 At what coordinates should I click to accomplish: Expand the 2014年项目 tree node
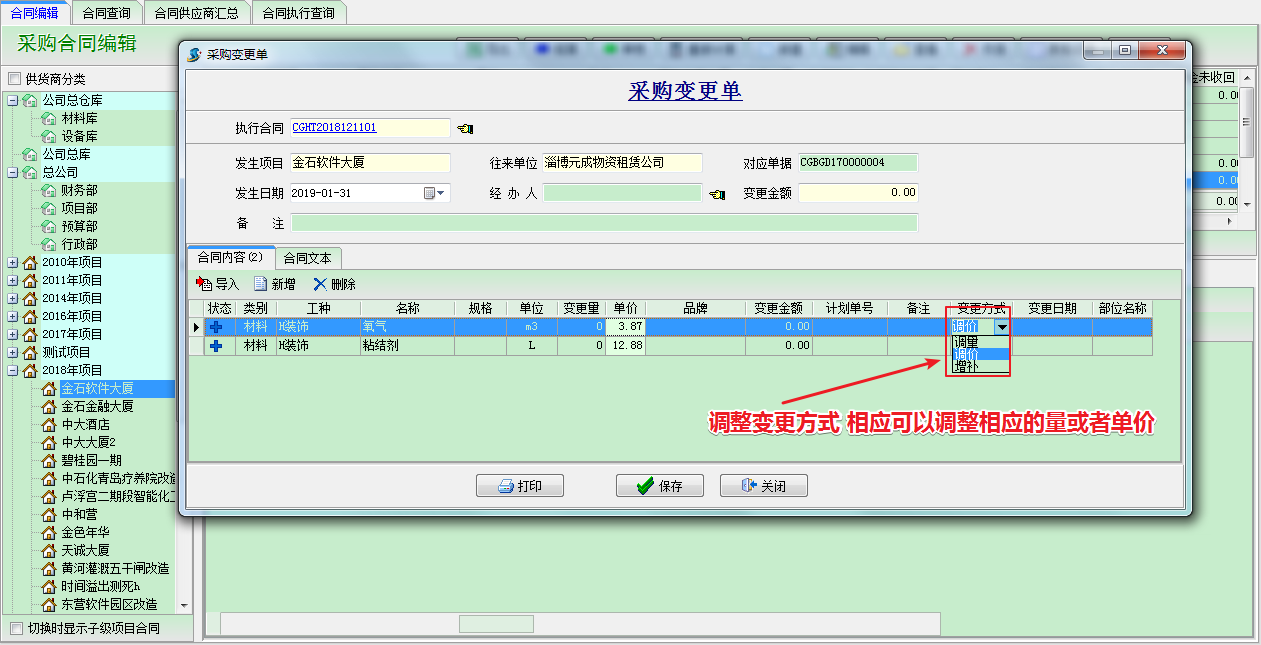(13, 298)
